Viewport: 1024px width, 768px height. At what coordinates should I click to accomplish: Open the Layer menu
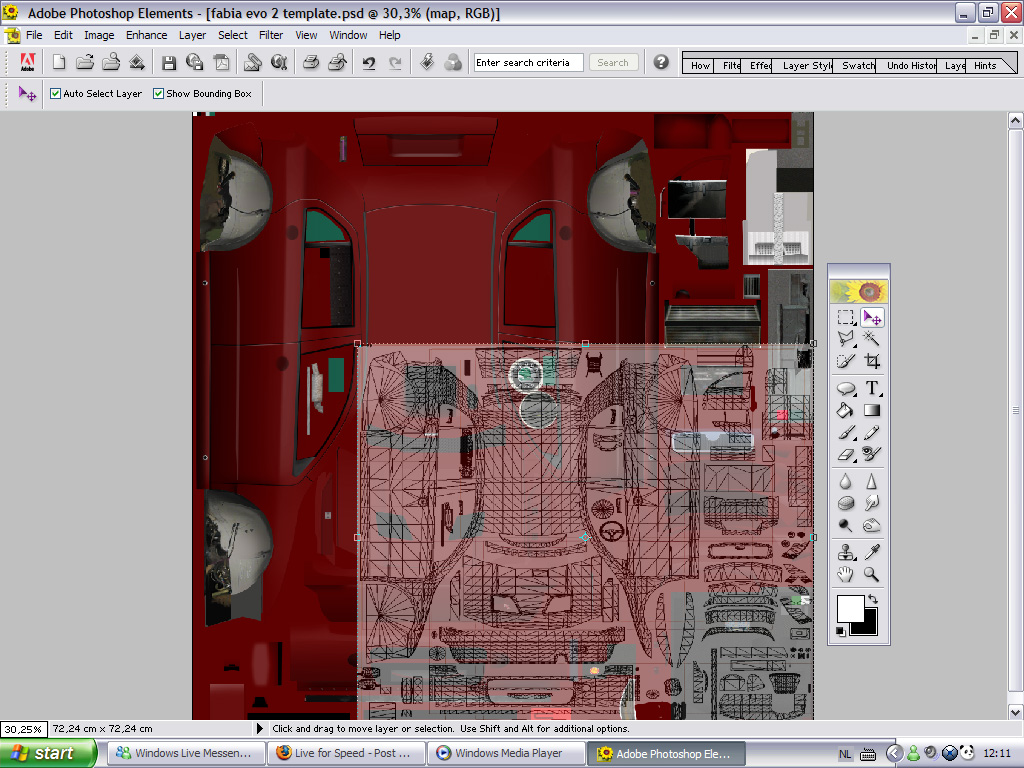pyautogui.click(x=192, y=35)
